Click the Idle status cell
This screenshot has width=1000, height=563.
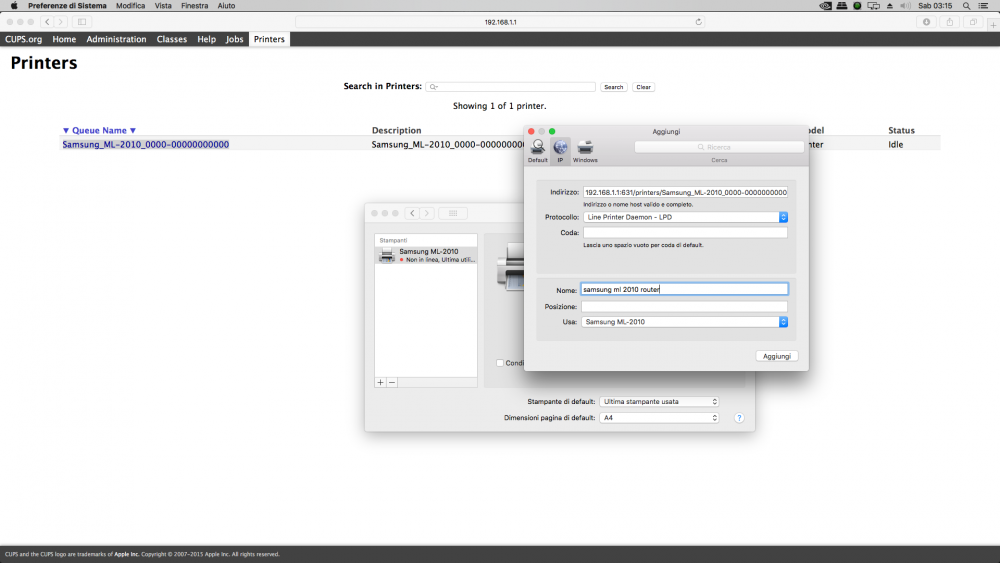coord(895,145)
